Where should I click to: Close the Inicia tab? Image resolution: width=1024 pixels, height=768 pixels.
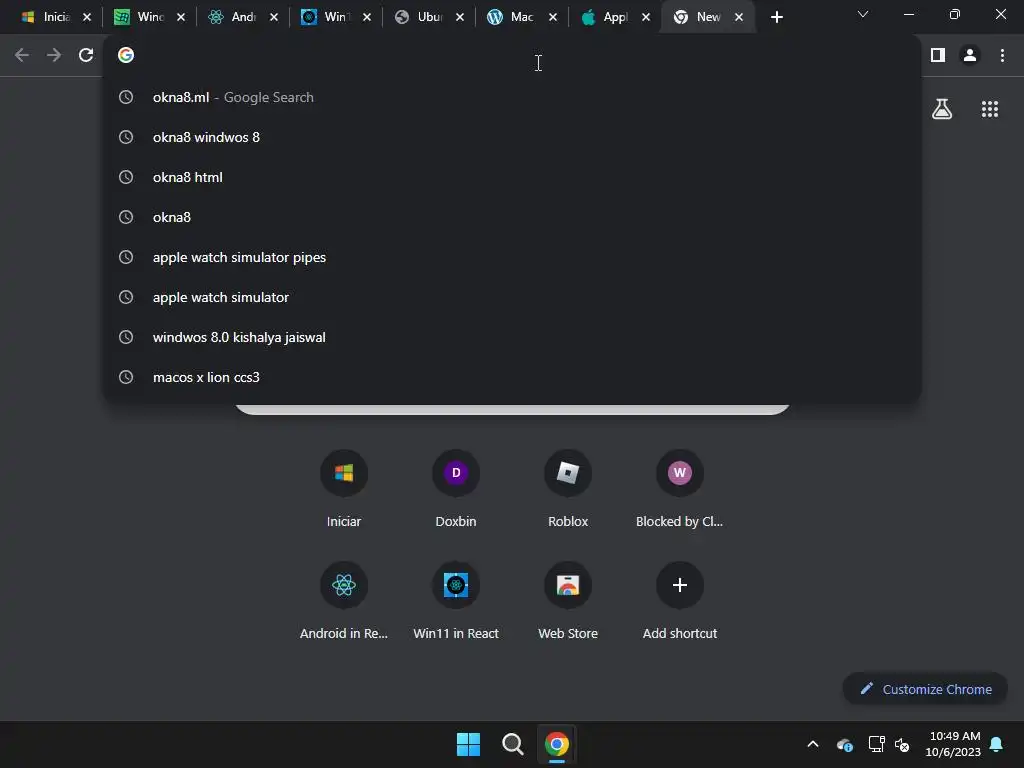click(x=87, y=18)
